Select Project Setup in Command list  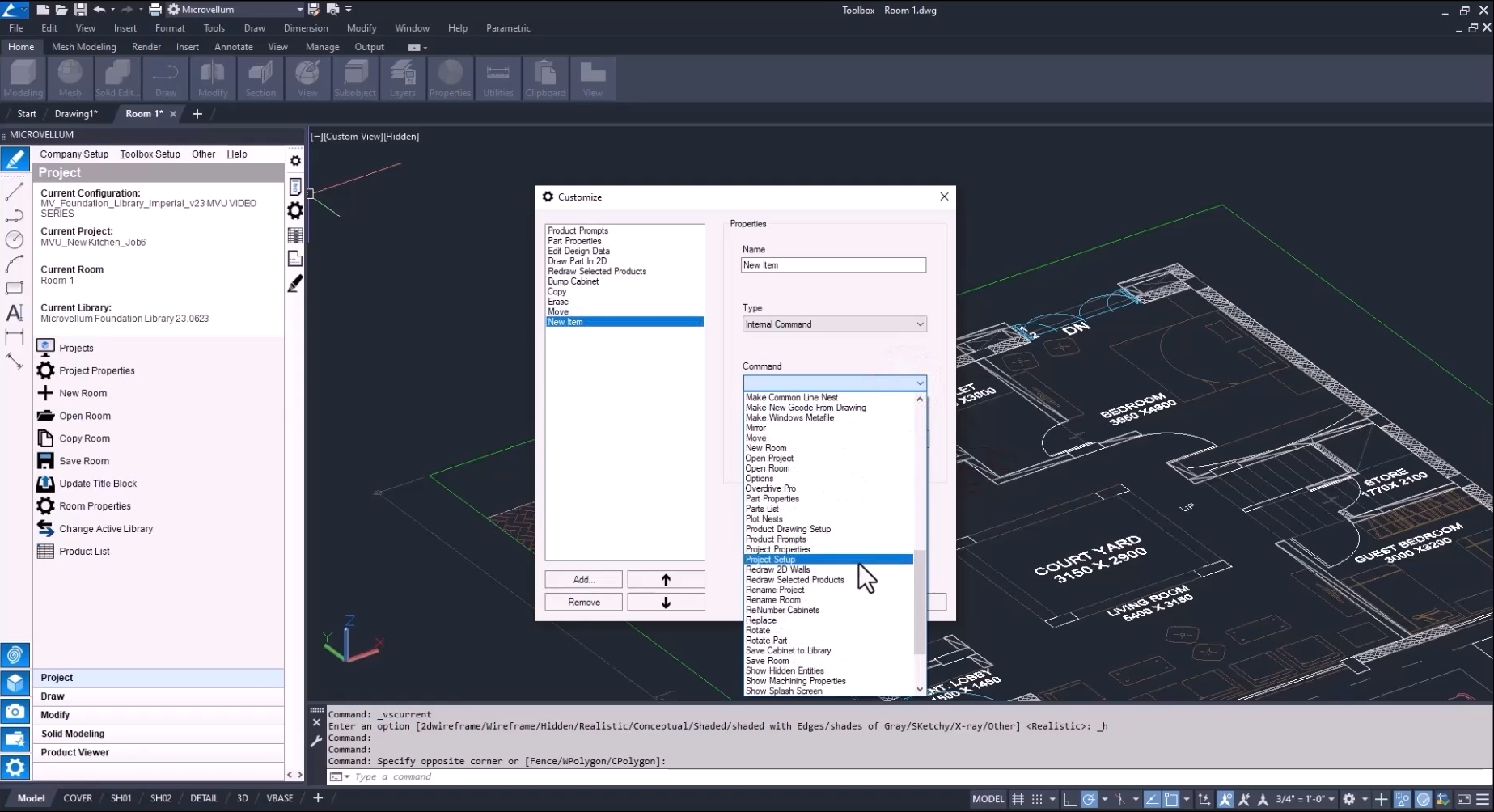coord(828,560)
